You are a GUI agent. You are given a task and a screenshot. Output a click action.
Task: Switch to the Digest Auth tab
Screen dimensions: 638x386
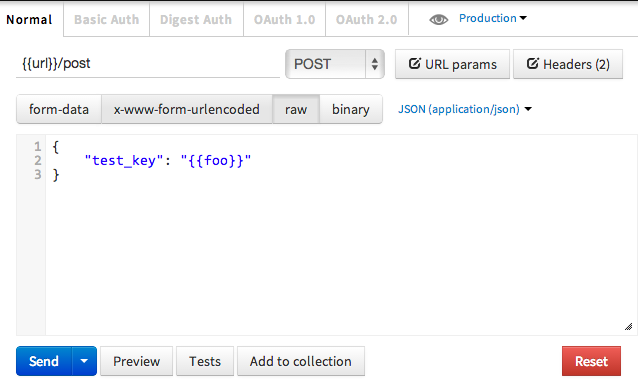point(196,20)
